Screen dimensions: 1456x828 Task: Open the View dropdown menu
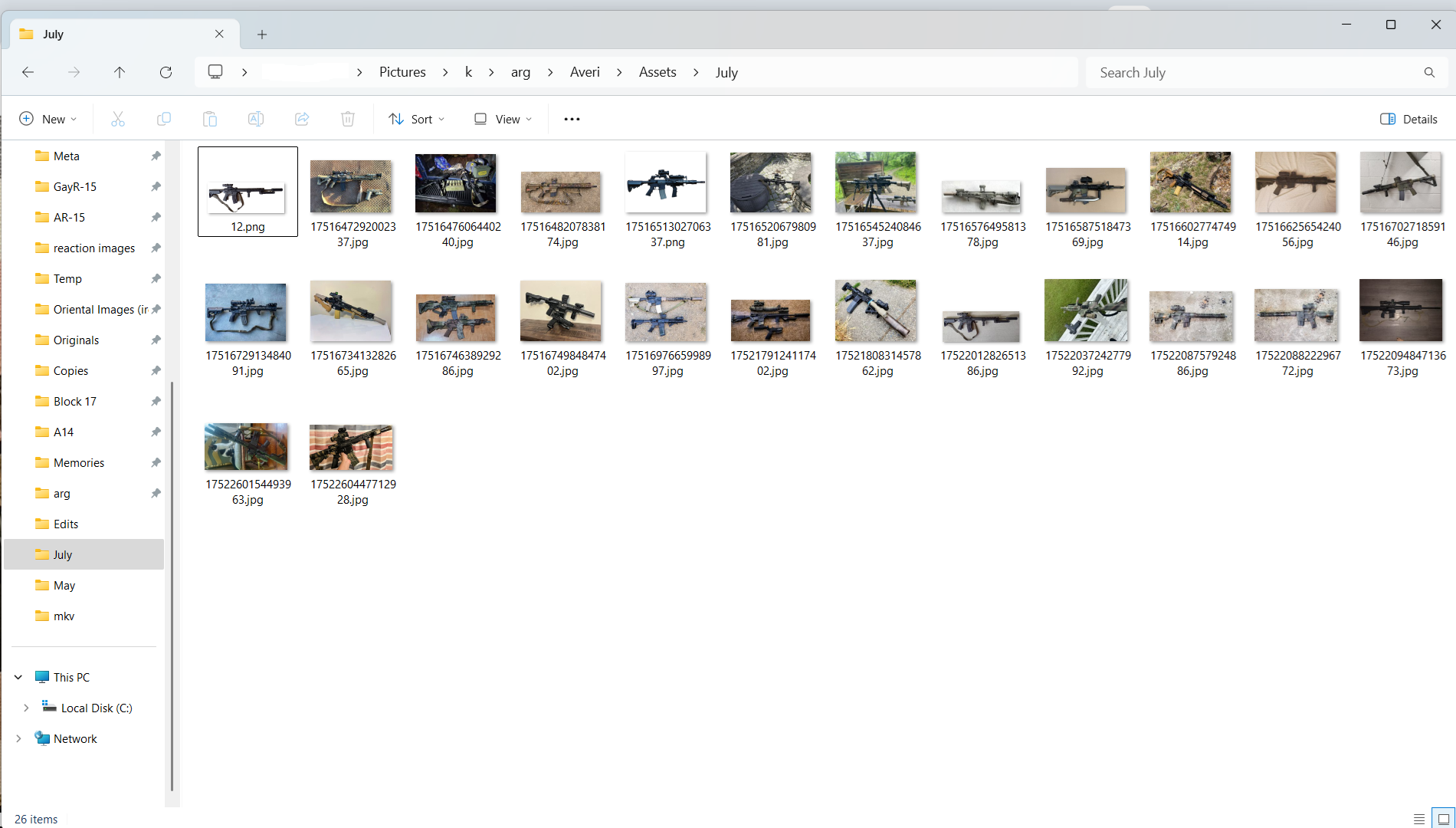coord(503,119)
